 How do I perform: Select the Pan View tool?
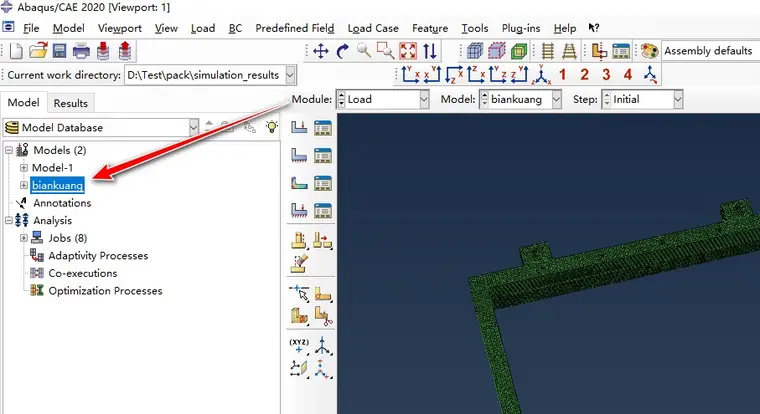(x=321, y=51)
